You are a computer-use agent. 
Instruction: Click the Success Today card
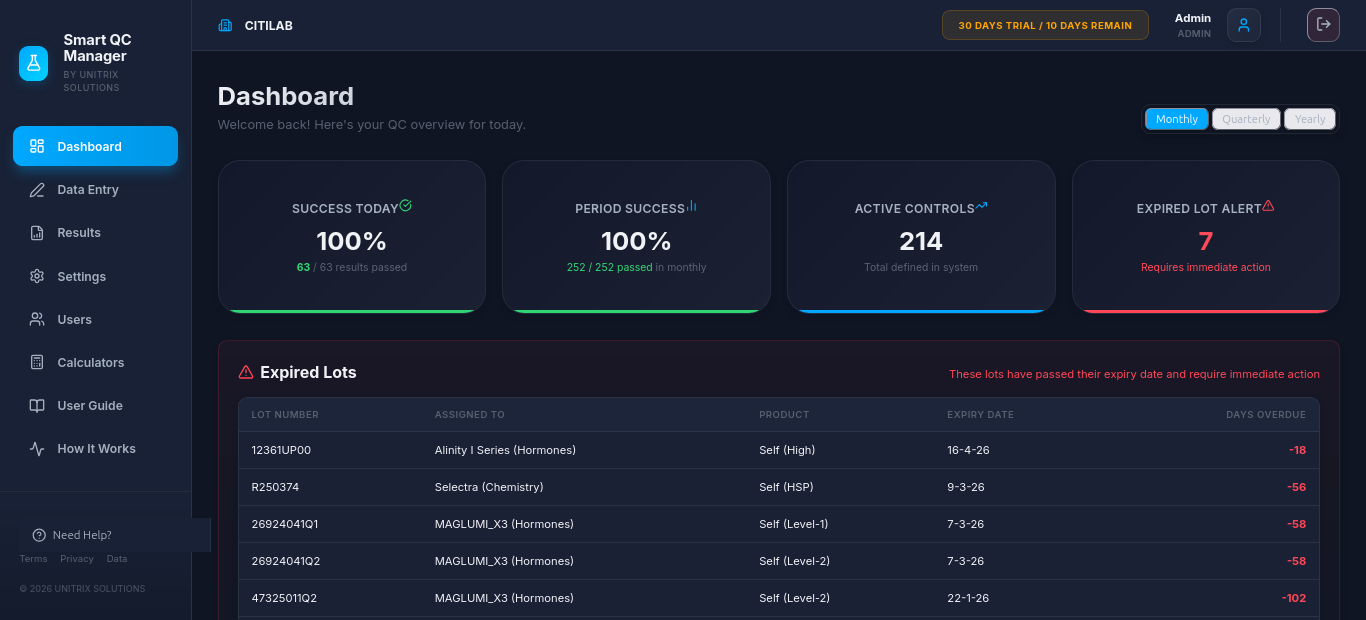[352, 237]
